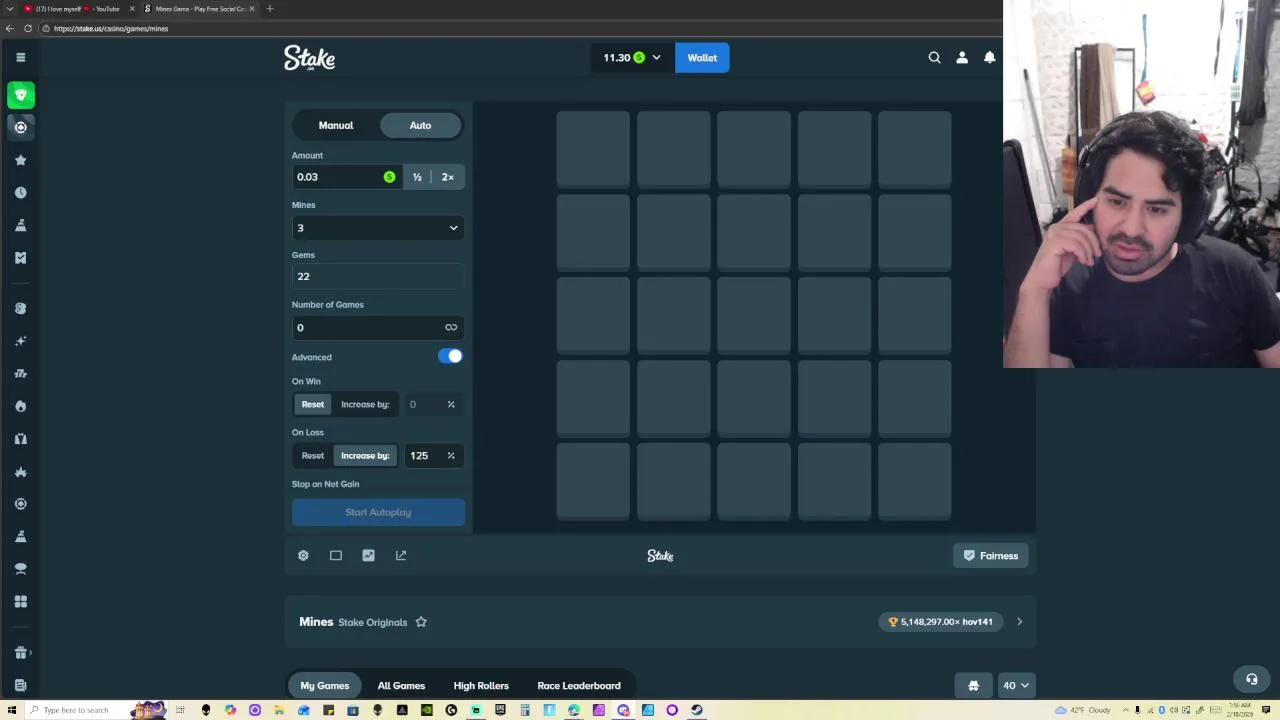Open game settings gear icon
The height and width of the screenshot is (720, 1280).
coord(303,555)
